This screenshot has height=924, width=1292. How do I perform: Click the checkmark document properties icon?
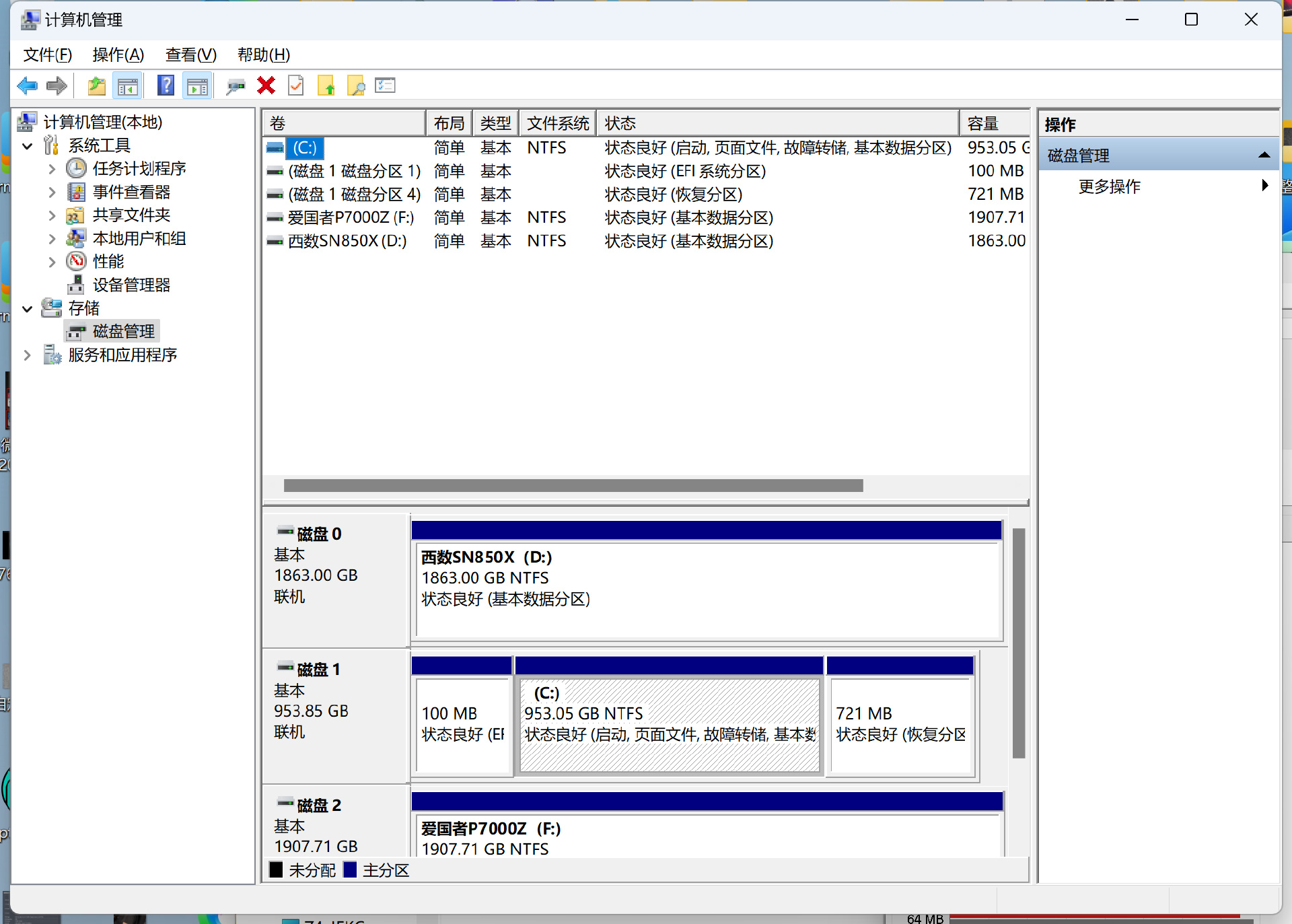[296, 85]
